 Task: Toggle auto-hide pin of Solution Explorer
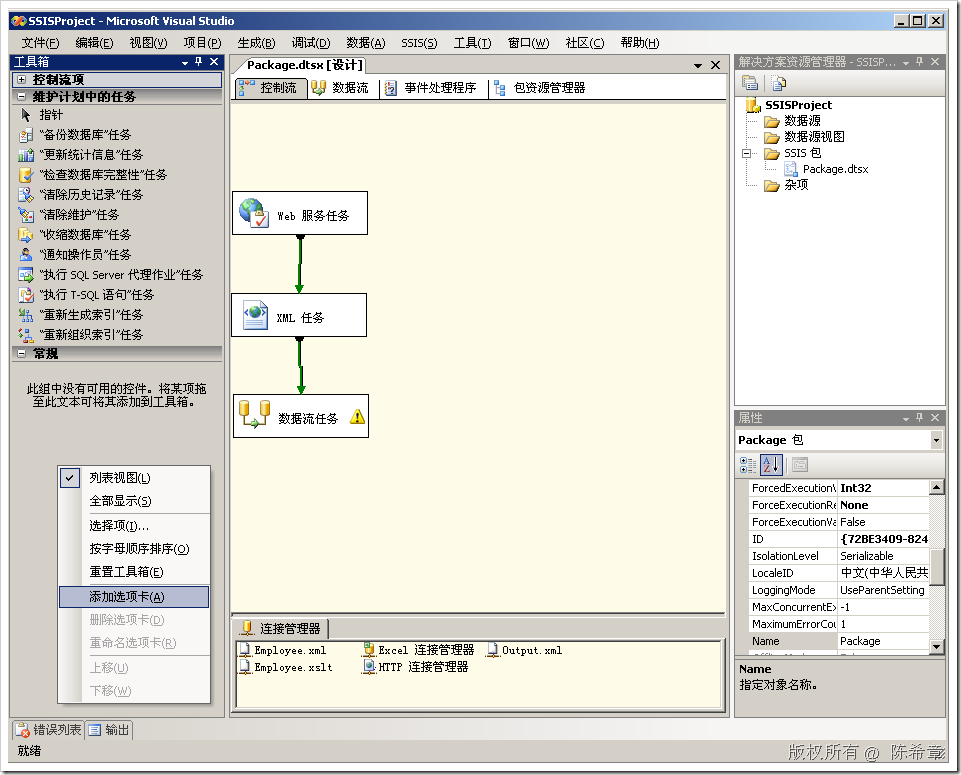click(x=919, y=61)
